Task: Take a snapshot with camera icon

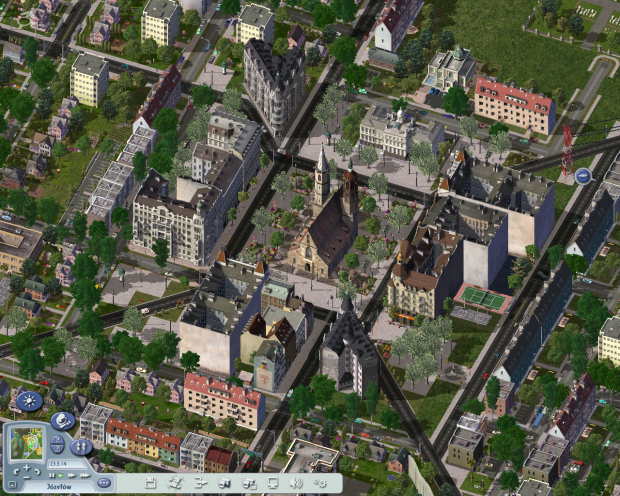Action: click(x=224, y=483)
